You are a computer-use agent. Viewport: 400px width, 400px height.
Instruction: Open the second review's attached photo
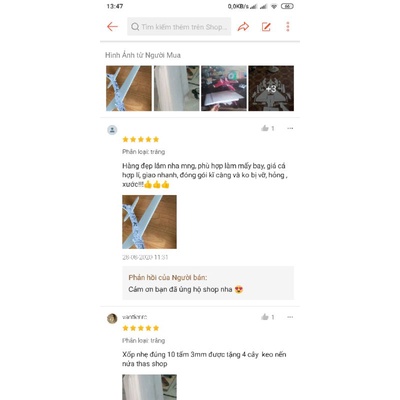149,387
